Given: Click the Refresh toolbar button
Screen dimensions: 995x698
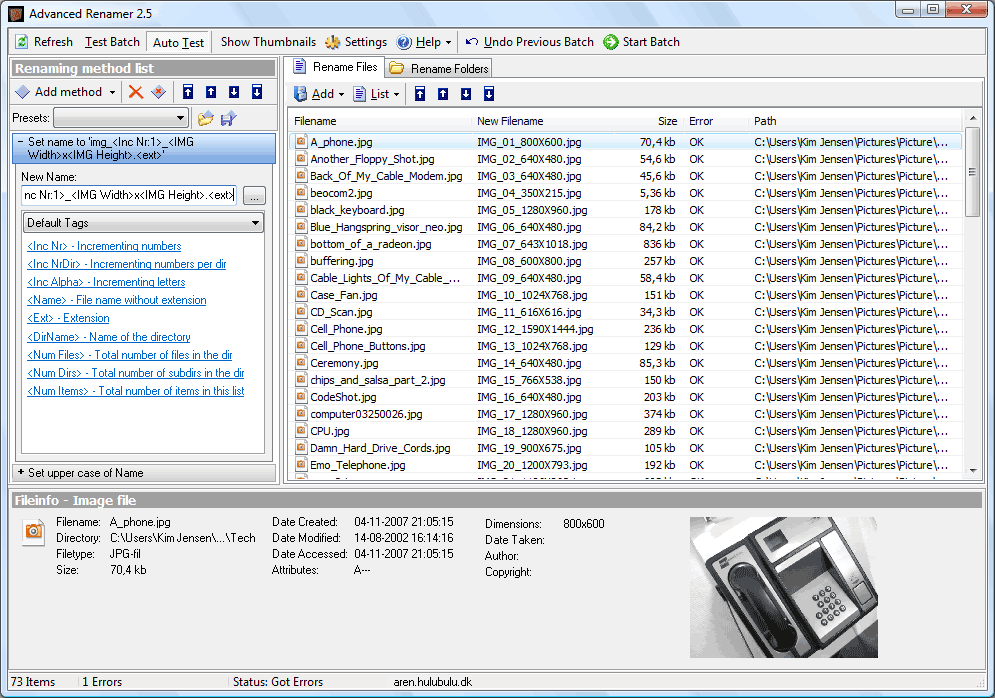Looking at the screenshot, I should coord(43,42).
